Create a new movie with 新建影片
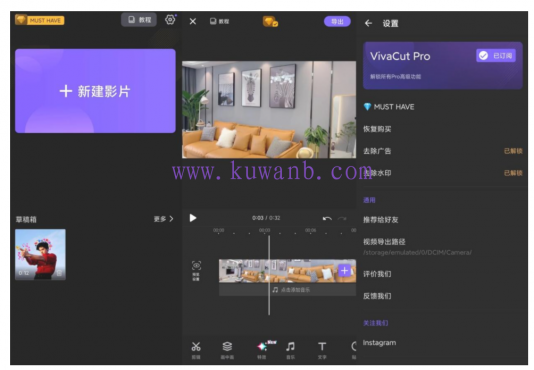 (x=95, y=91)
